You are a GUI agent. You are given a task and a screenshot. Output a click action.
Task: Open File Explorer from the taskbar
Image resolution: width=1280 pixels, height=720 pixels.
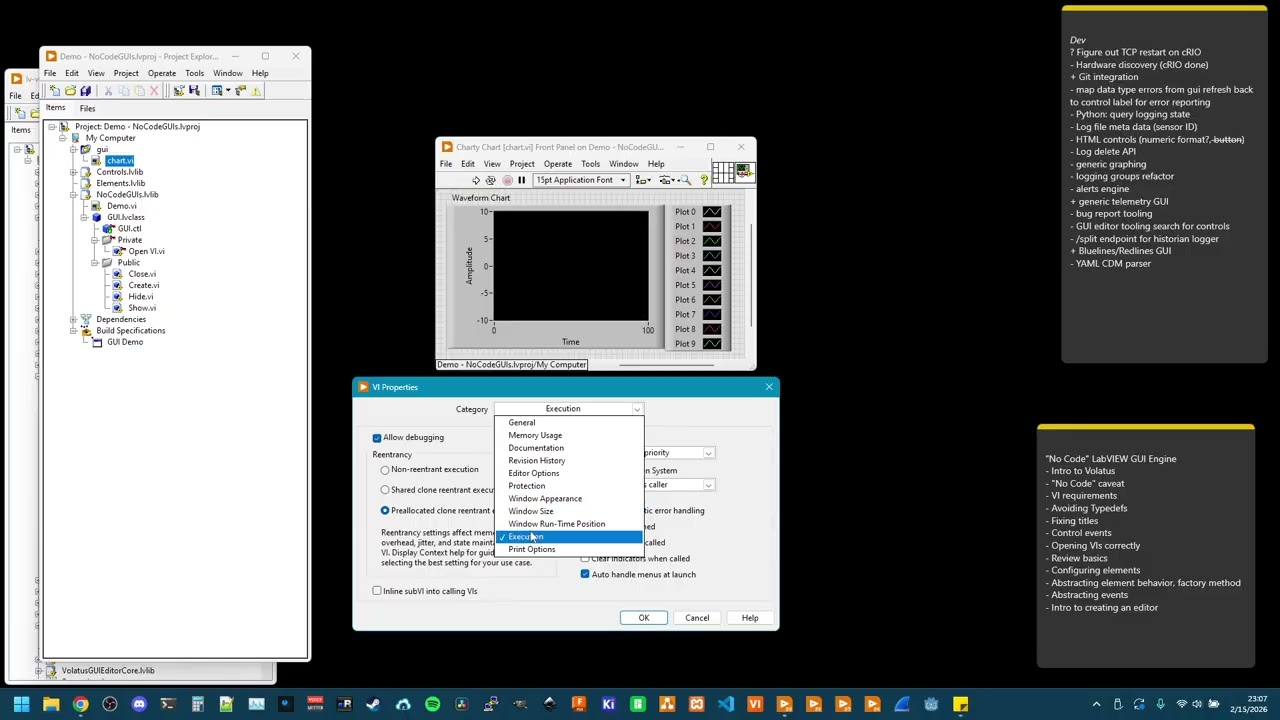point(51,704)
